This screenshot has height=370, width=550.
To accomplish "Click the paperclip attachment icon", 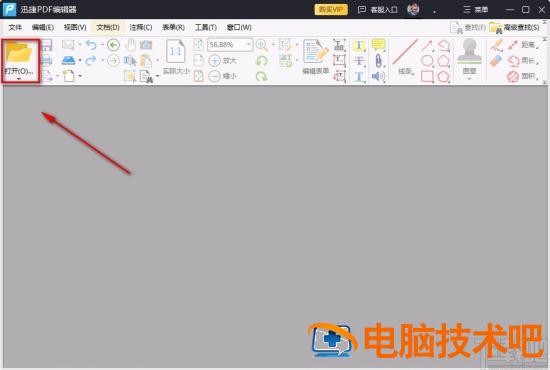I will 378,60.
